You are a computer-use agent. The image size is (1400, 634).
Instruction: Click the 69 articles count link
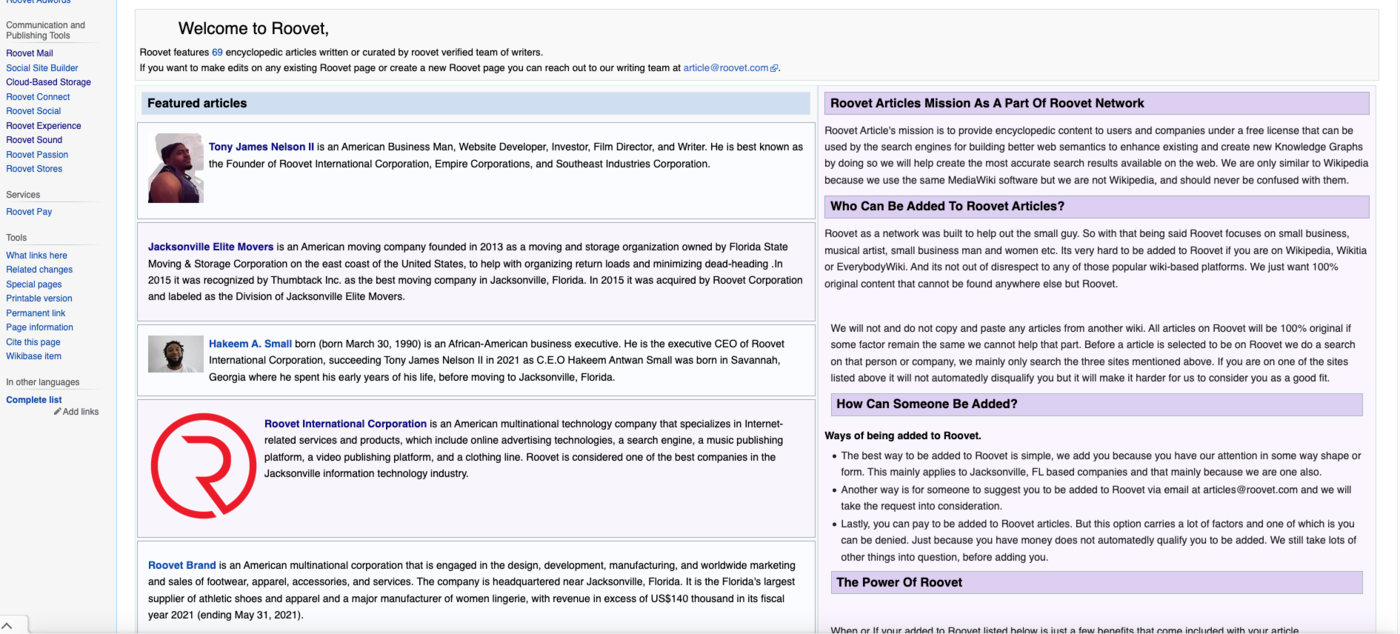pyautogui.click(x=217, y=52)
